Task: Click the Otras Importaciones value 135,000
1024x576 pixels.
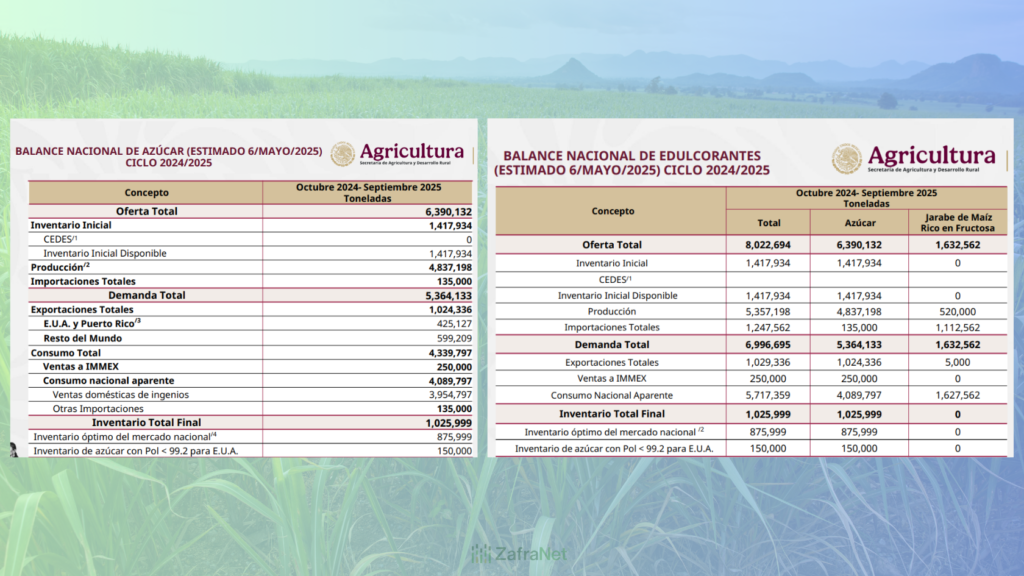Action: pos(454,409)
